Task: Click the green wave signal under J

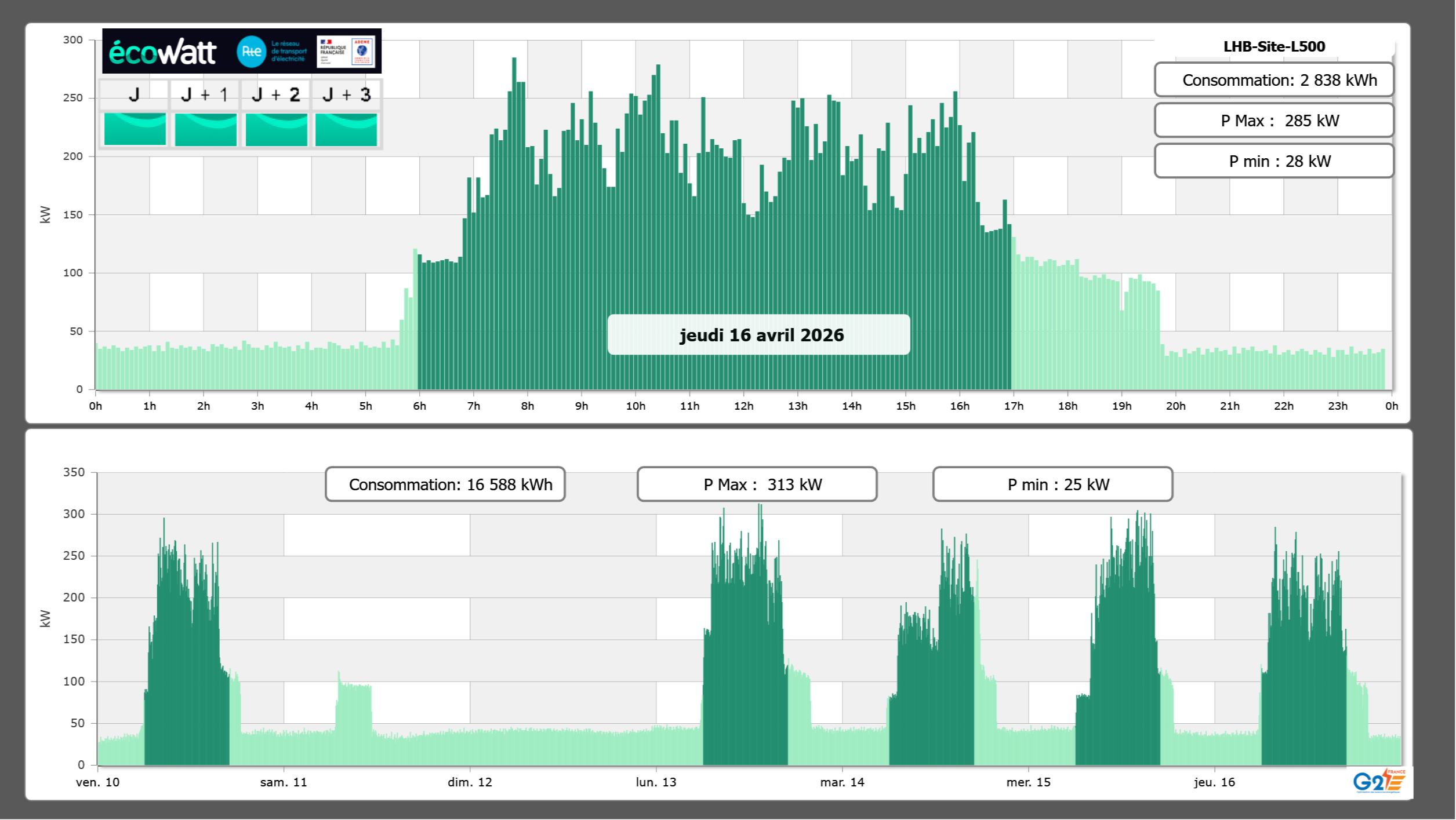Action: click(x=135, y=129)
